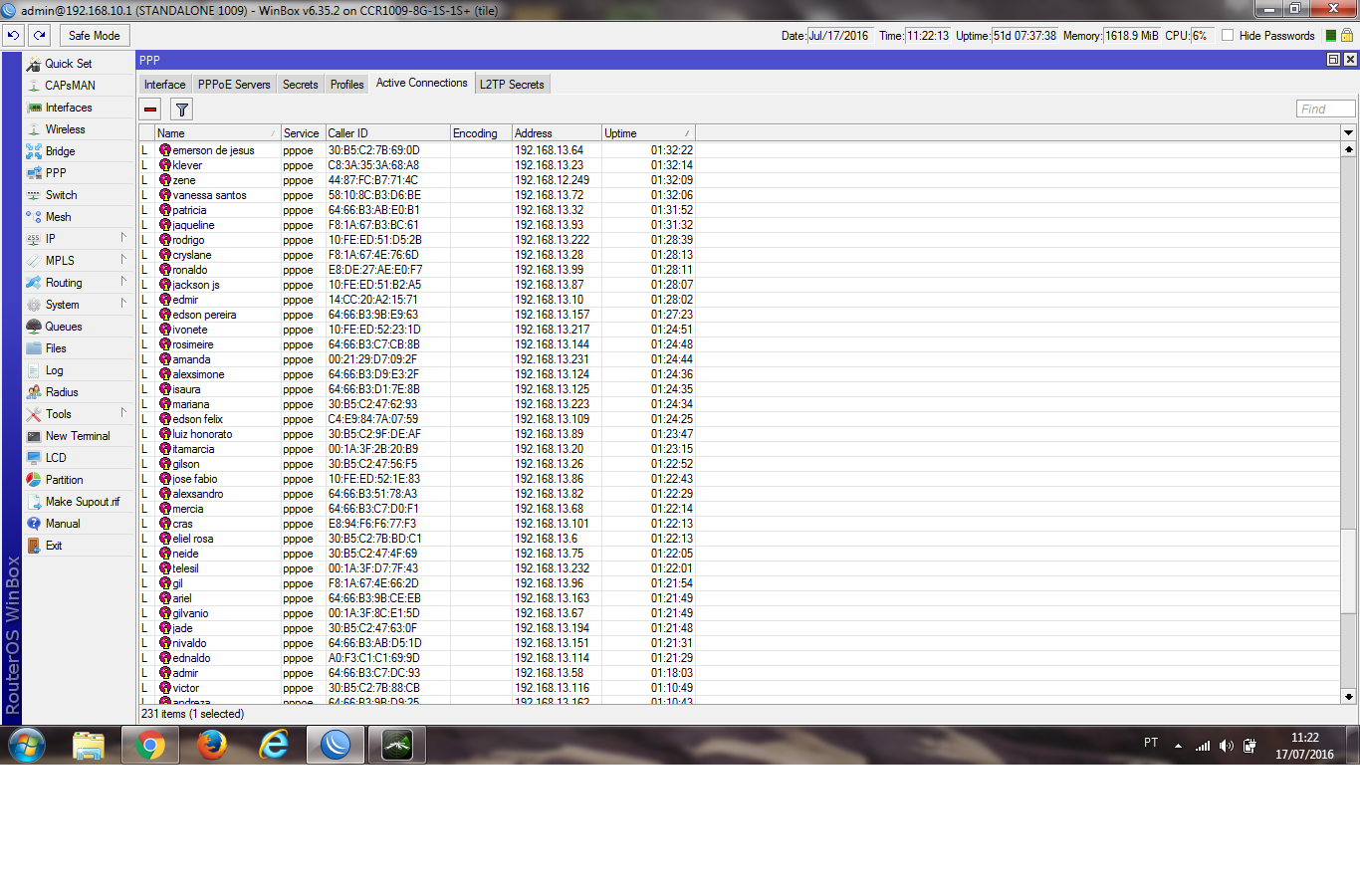Switch to the PPPoE Servers tab

point(234,85)
